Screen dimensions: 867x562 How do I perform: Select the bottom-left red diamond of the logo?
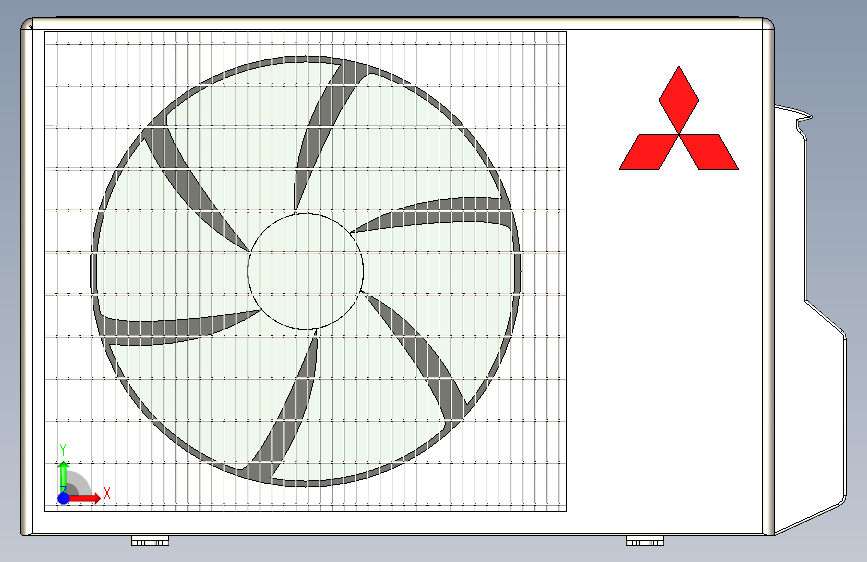(x=649, y=152)
